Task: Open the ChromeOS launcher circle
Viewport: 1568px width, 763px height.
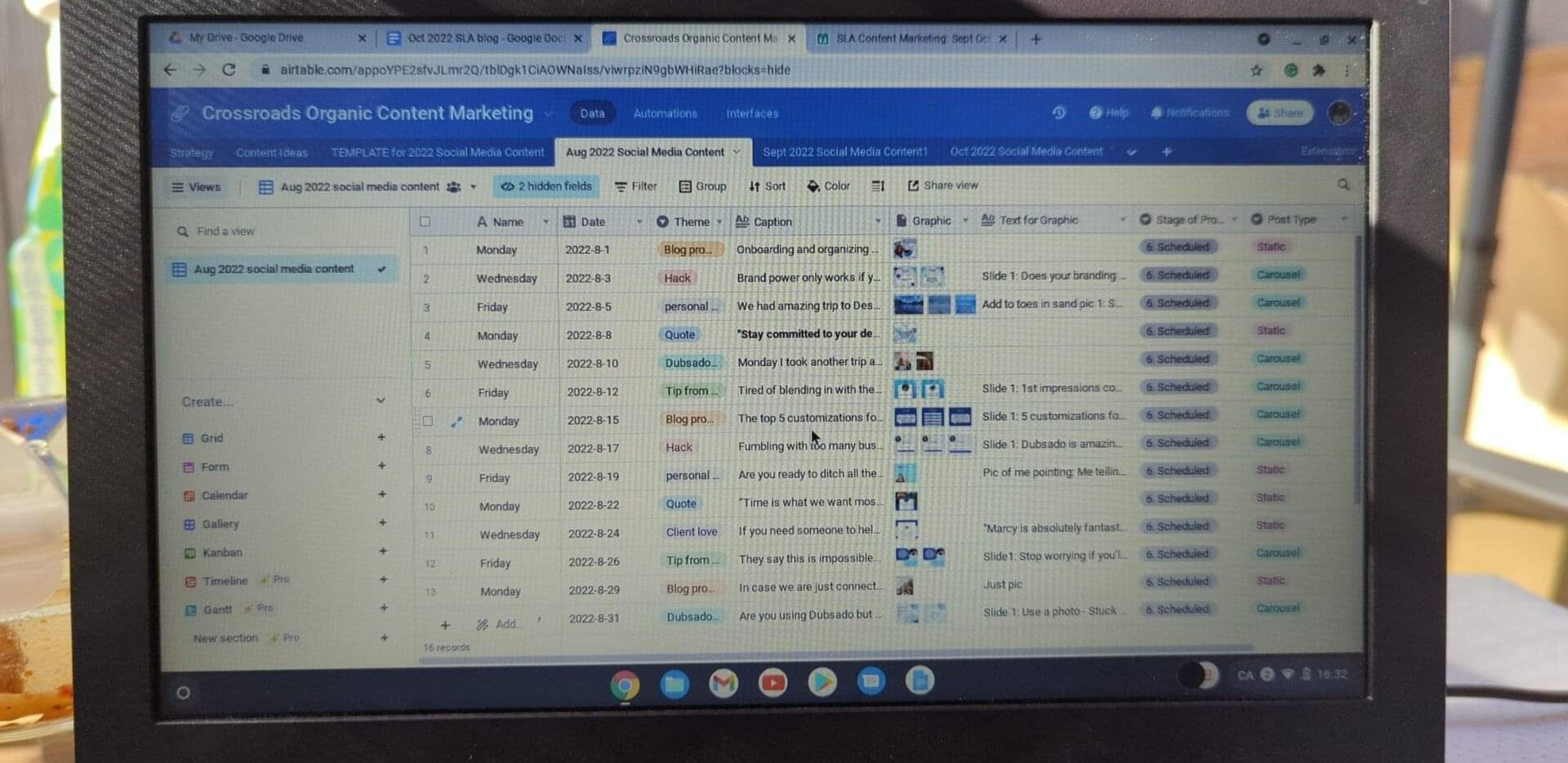Action: (x=184, y=693)
